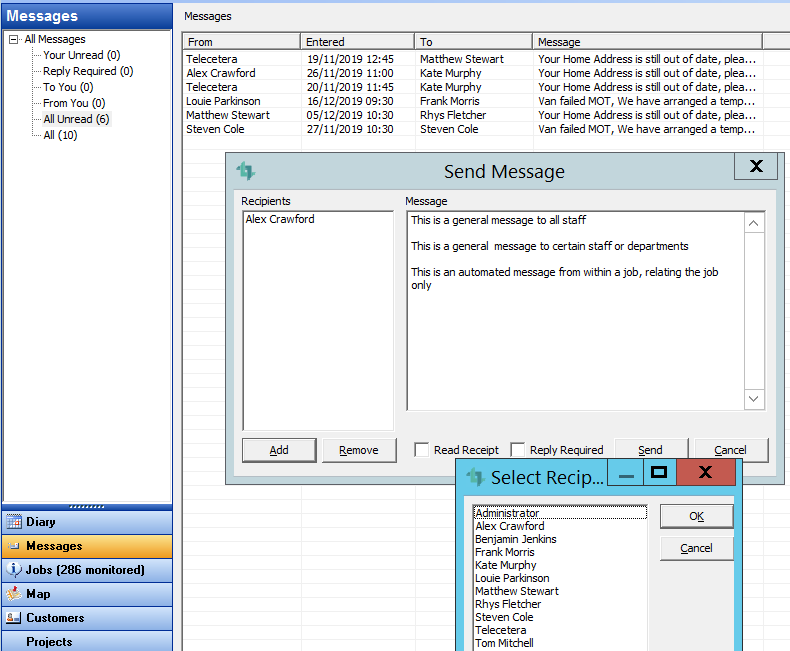The height and width of the screenshot is (651, 790).
Task: Click the Jobs info icon in sidebar
Action: tap(14, 570)
